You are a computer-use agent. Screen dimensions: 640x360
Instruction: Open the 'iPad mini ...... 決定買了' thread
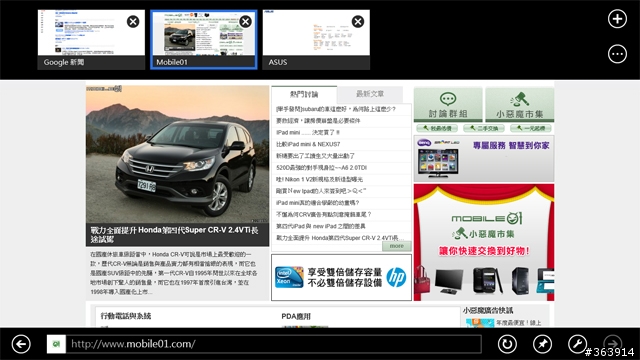(308, 132)
